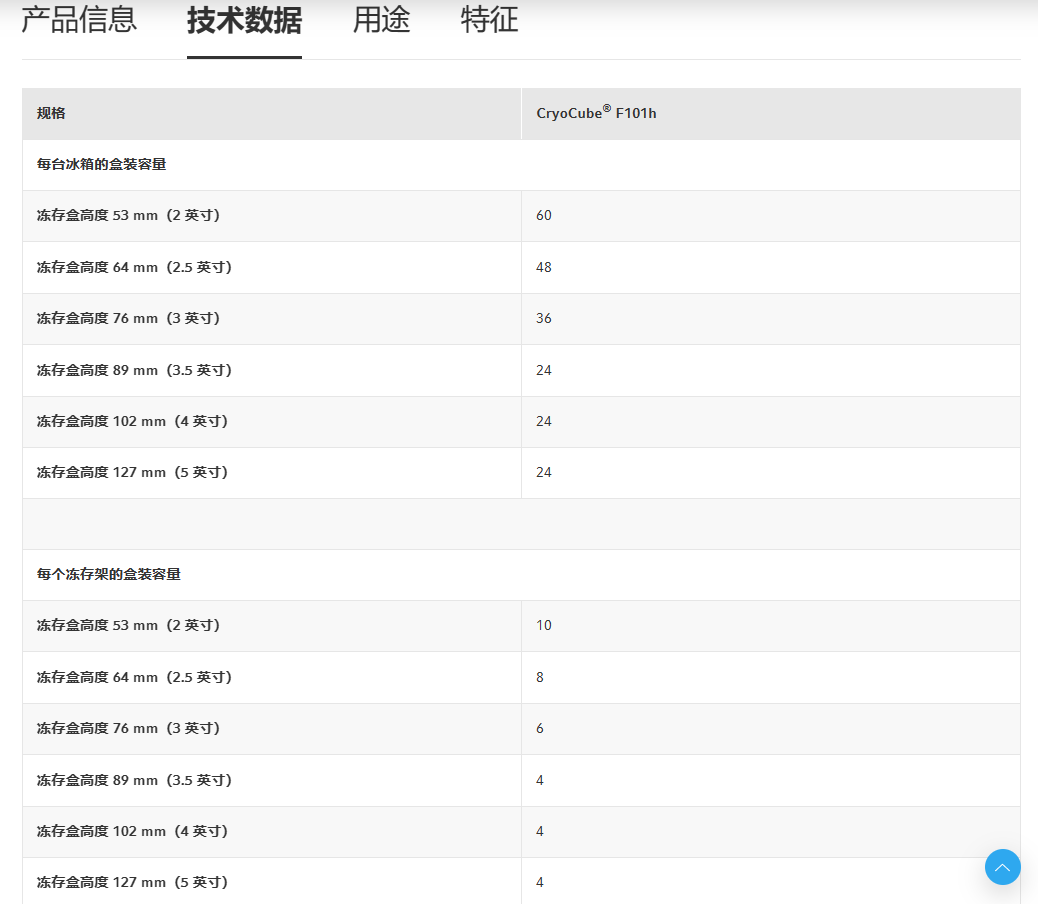Select the 技术数据 tab
The image size is (1038, 904).
(x=244, y=20)
